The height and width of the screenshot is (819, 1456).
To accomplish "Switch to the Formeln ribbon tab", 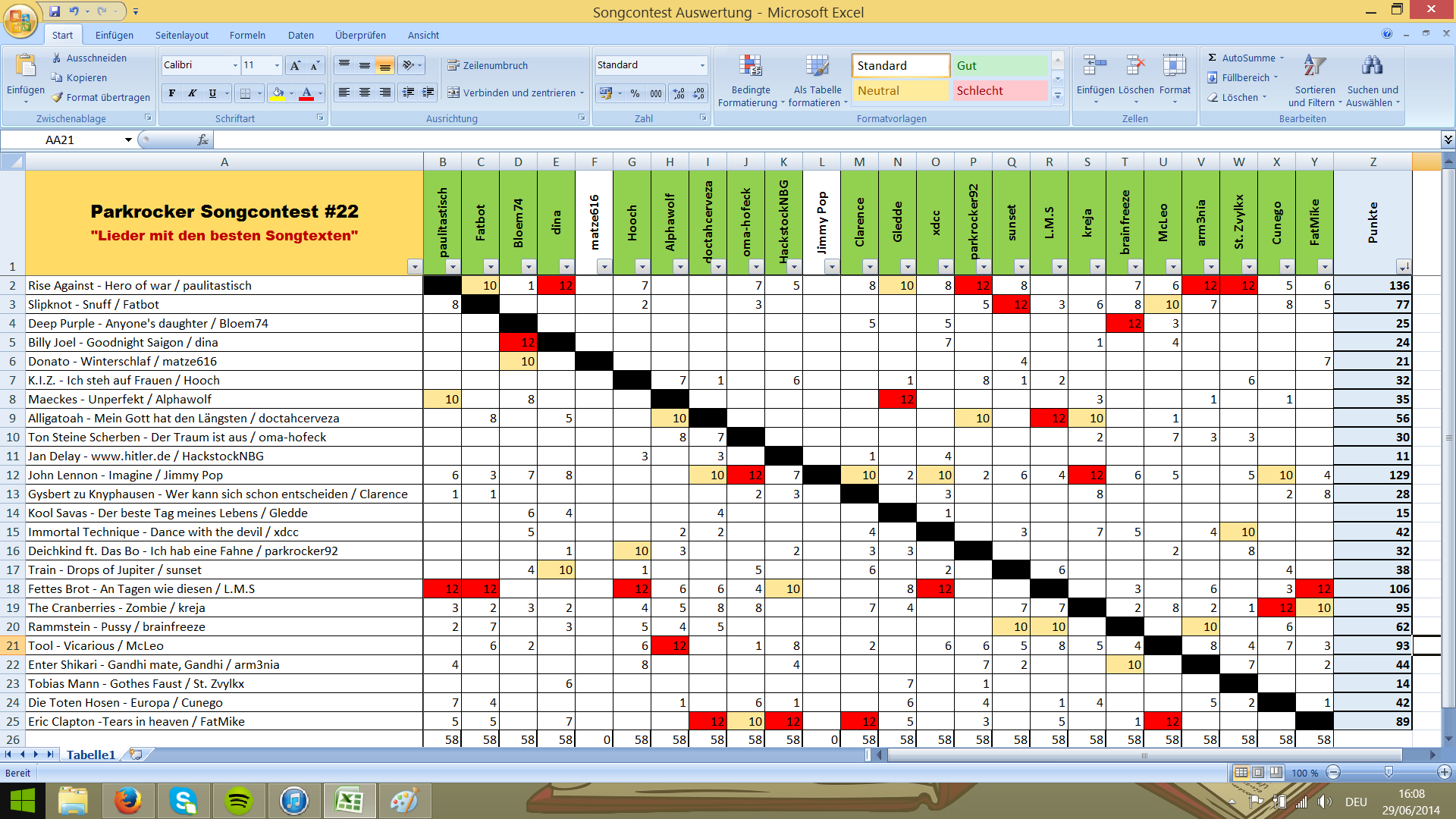I will [x=247, y=35].
